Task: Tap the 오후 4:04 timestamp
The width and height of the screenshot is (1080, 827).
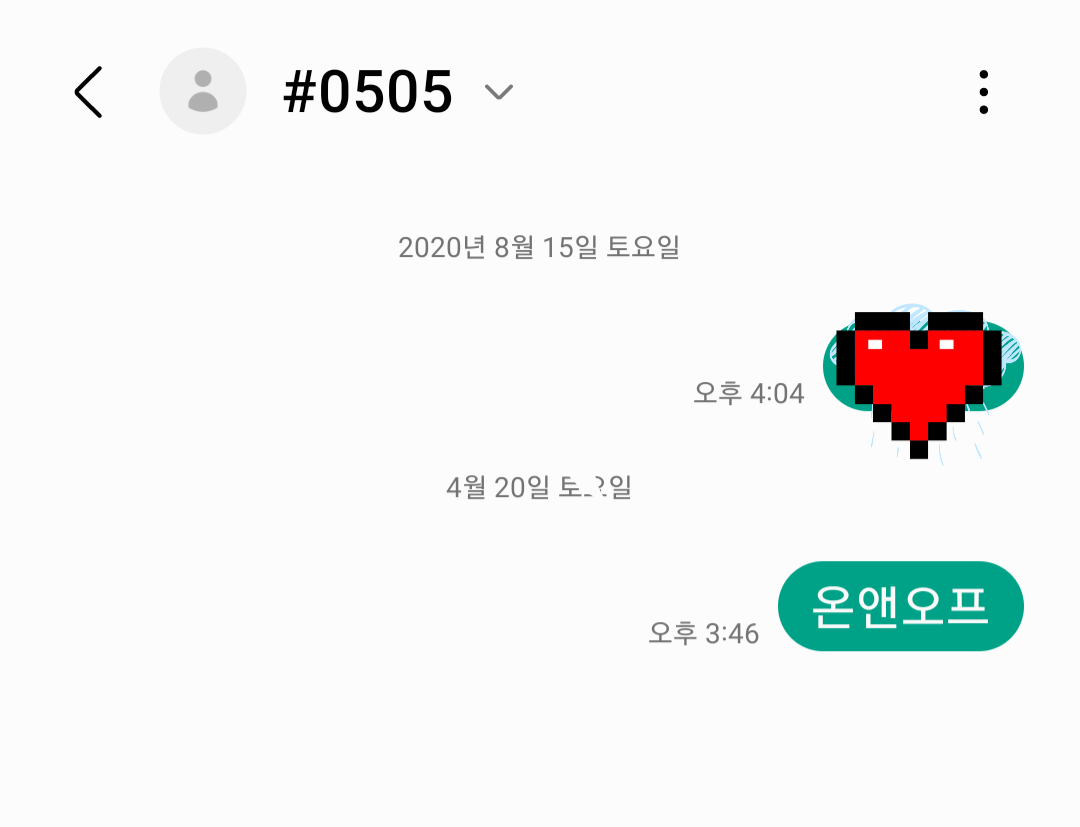Action: click(x=749, y=393)
